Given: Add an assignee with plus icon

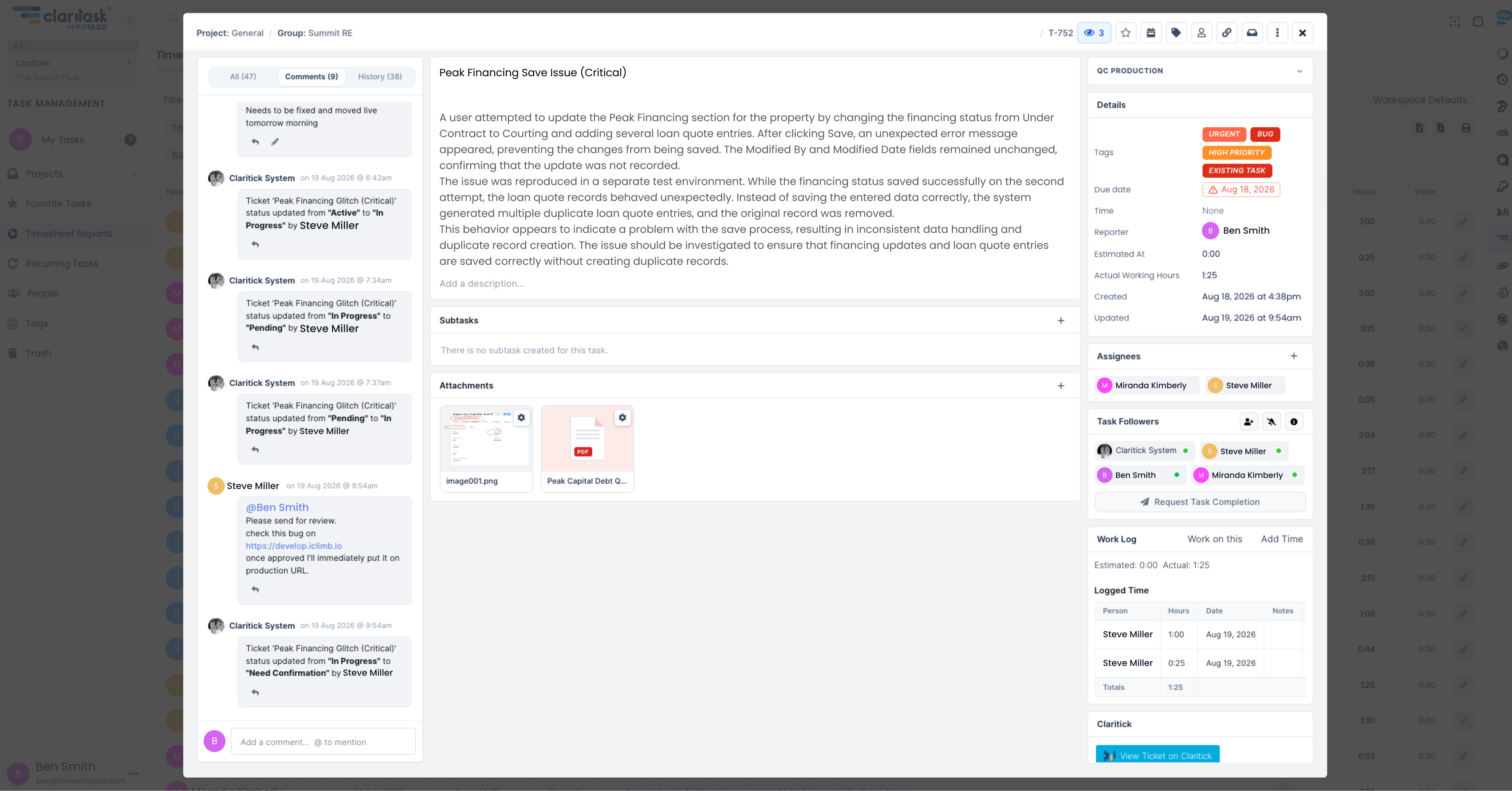Looking at the screenshot, I should point(1294,356).
